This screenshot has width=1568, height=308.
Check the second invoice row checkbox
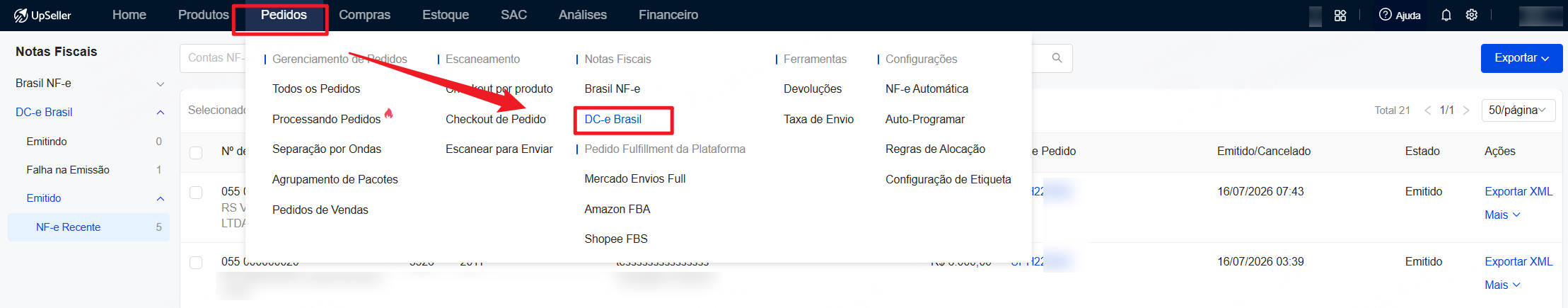pyautogui.click(x=196, y=263)
